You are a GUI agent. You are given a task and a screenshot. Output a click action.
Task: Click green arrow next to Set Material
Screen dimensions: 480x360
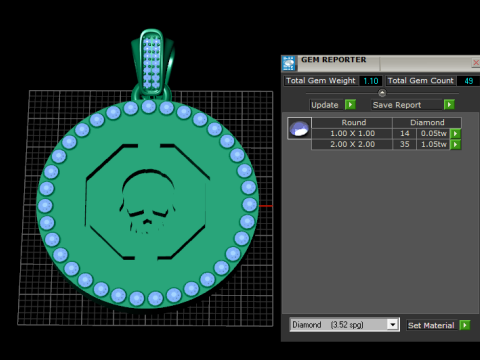[465, 325]
